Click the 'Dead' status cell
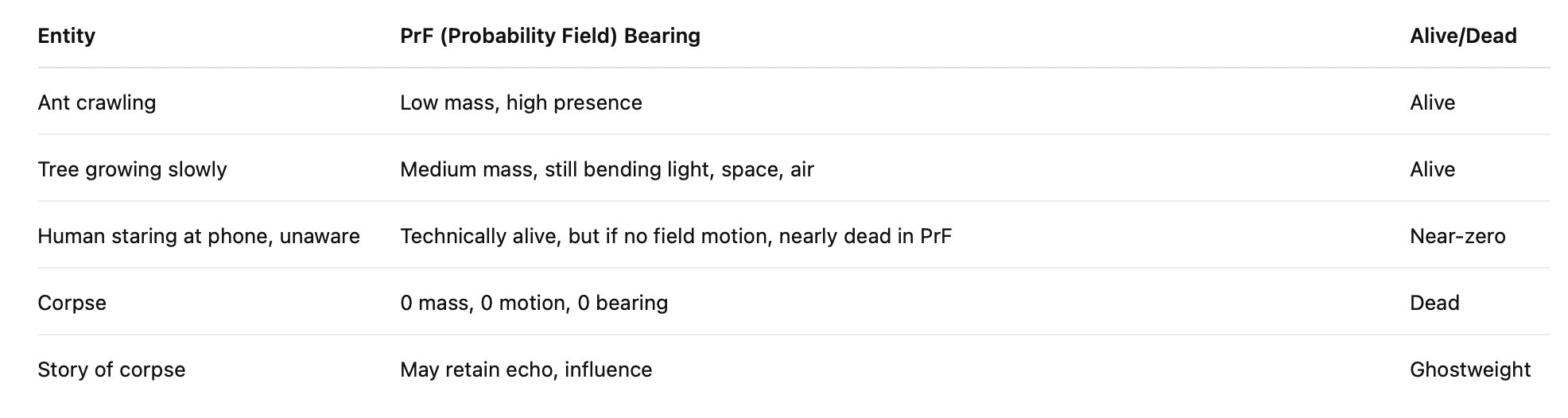This screenshot has height=418, width=1568. pos(1434,303)
